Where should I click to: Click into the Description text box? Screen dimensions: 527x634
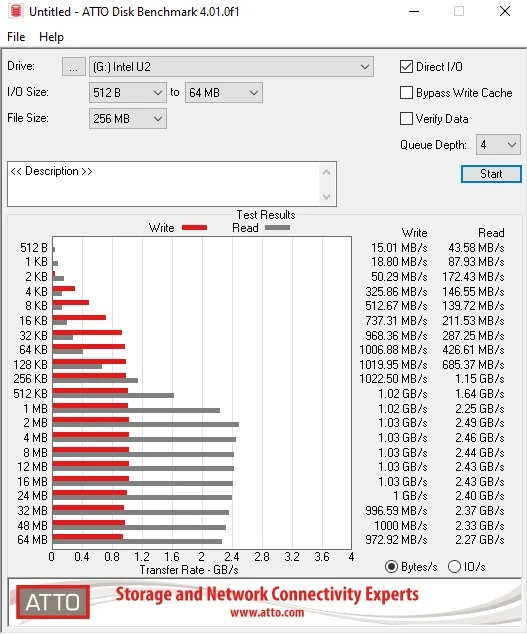tap(164, 184)
